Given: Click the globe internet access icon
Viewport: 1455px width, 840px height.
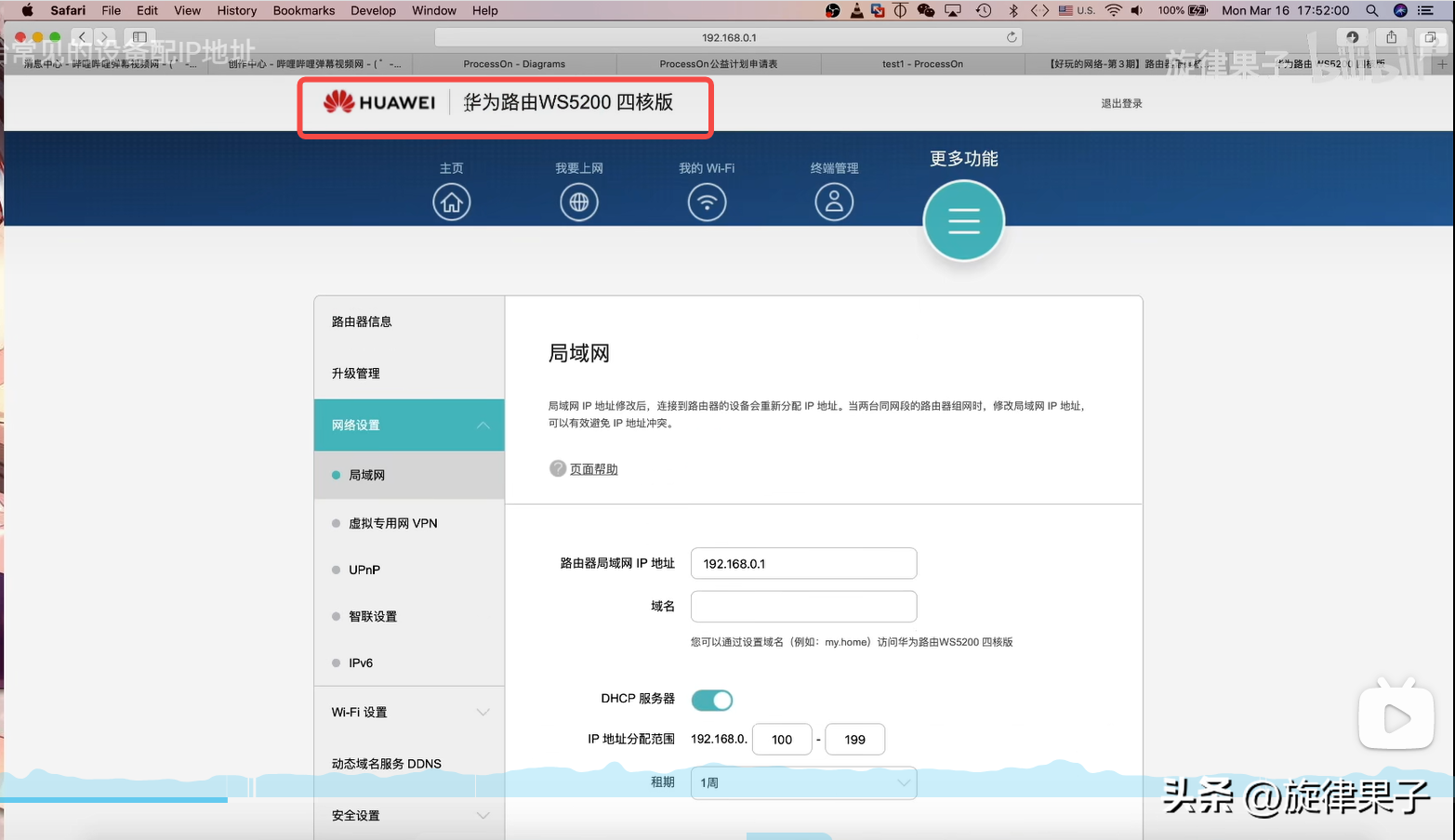Looking at the screenshot, I should 579,203.
